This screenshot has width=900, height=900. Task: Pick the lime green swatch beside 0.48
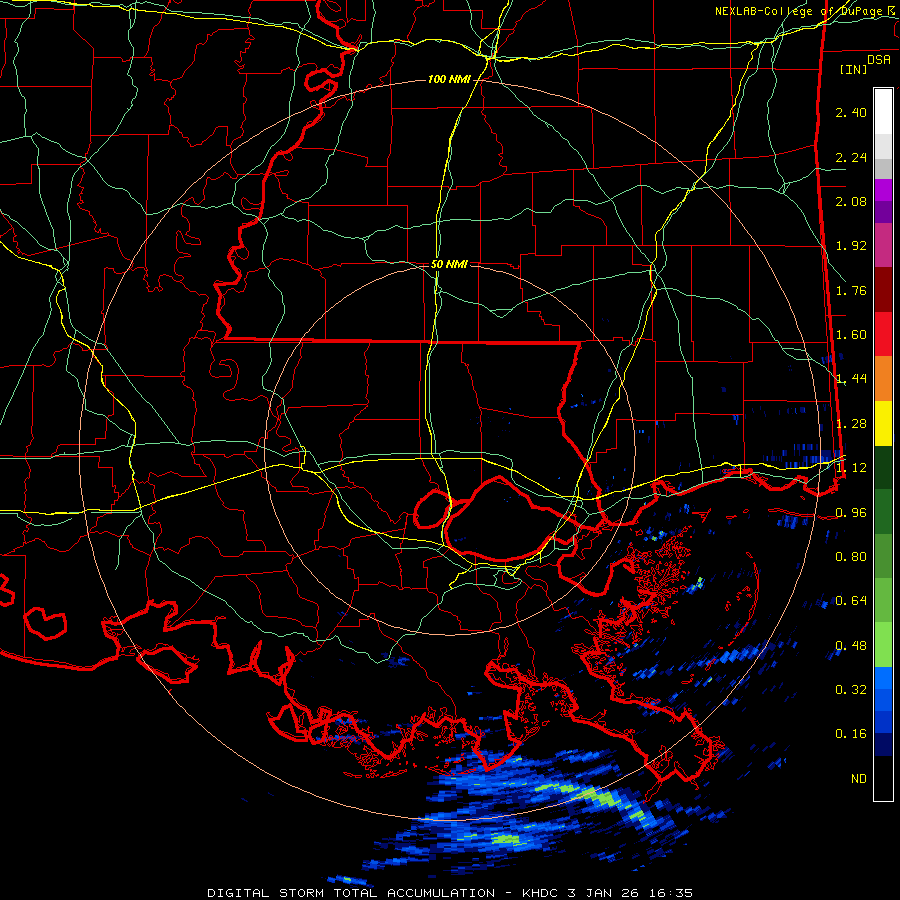[x=883, y=645]
